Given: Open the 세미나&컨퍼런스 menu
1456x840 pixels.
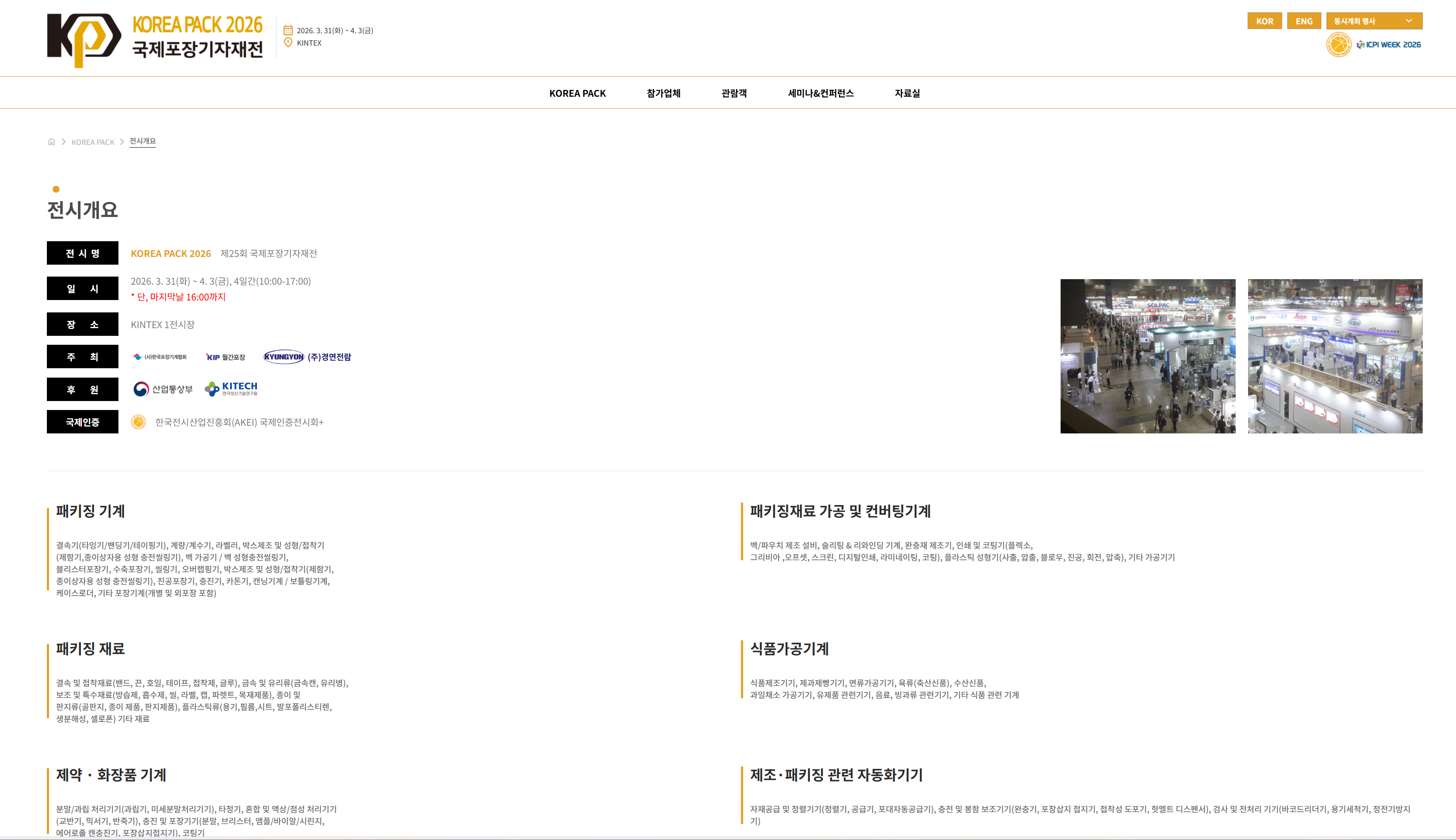Looking at the screenshot, I should point(821,93).
